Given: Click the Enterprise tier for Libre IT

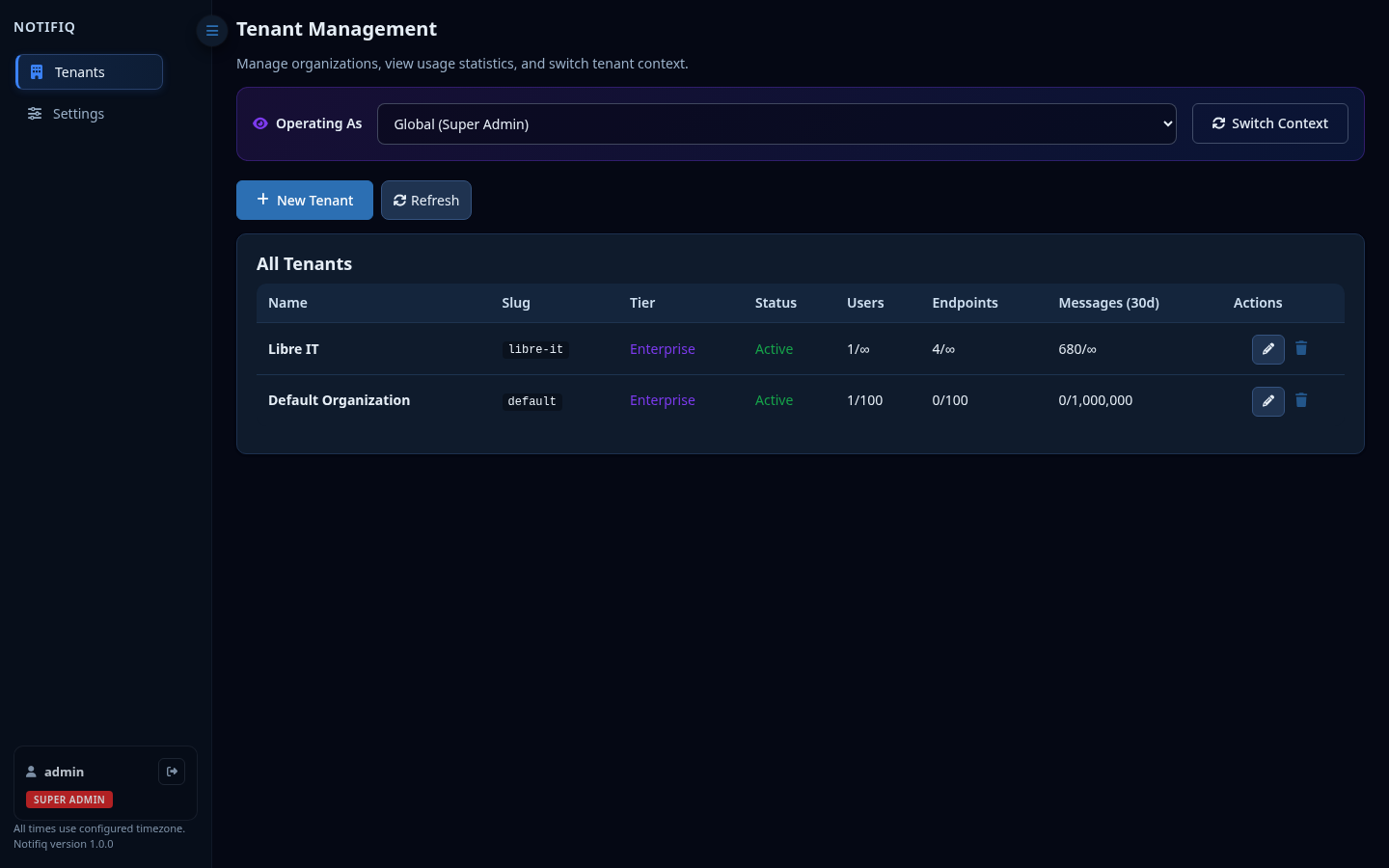Looking at the screenshot, I should [663, 349].
